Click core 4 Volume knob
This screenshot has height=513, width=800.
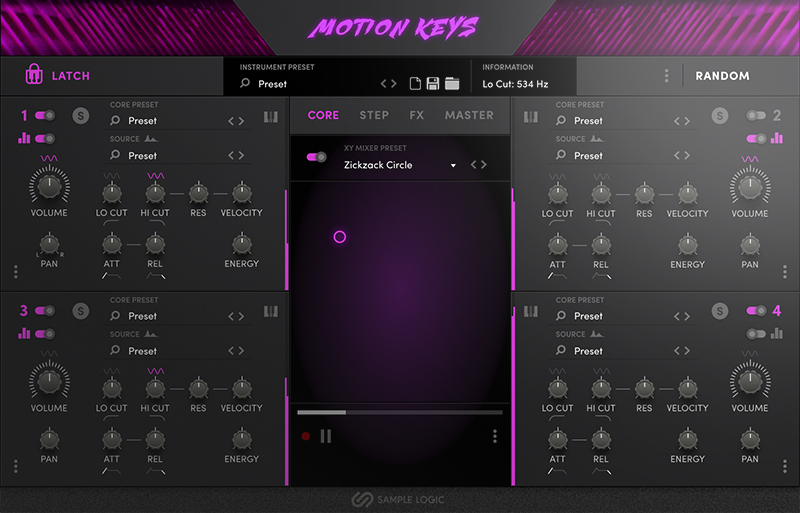point(750,381)
